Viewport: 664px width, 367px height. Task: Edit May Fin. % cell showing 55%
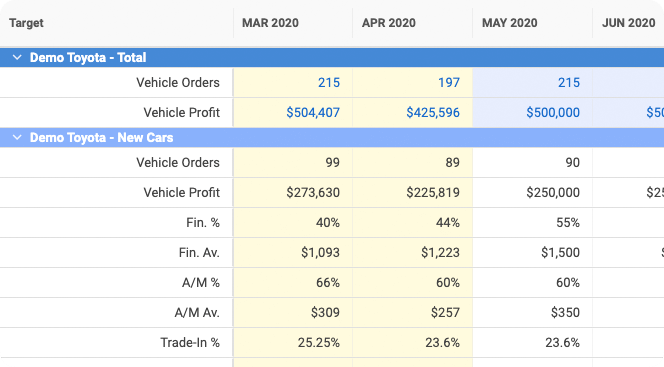[x=532, y=223]
